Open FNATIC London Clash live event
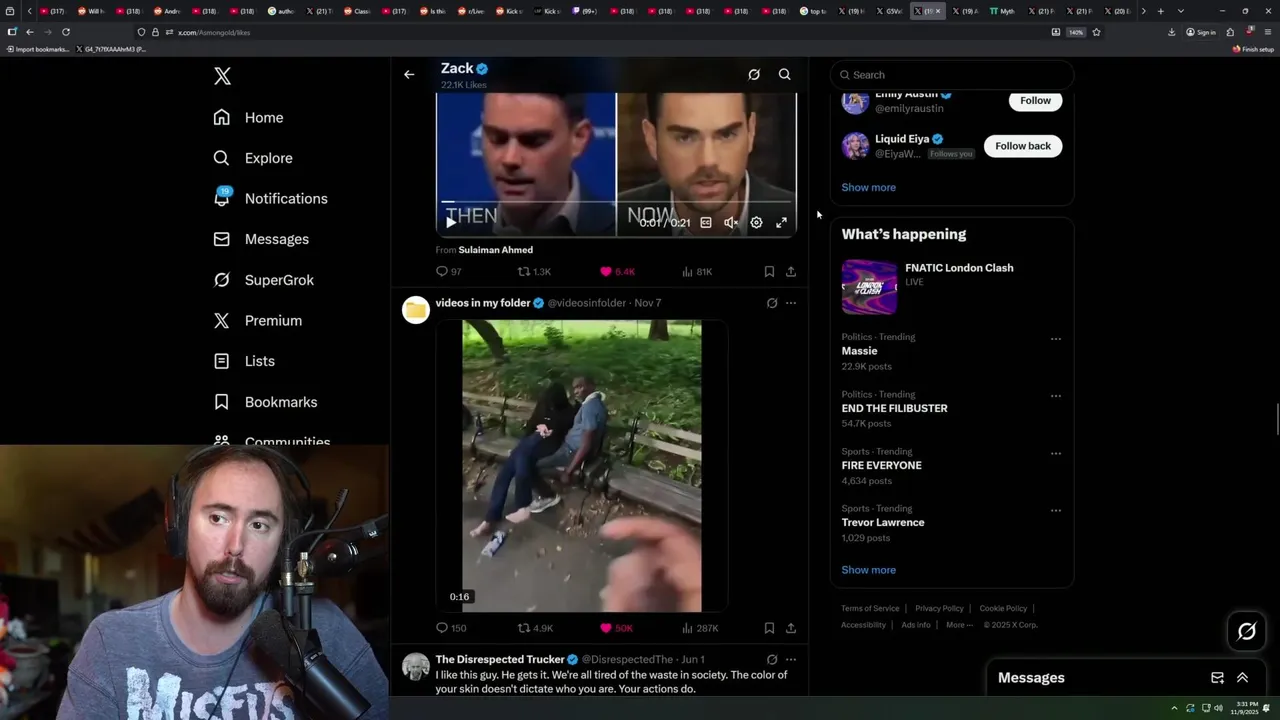This screenshot has height=720, width=1280. [952, 287]
